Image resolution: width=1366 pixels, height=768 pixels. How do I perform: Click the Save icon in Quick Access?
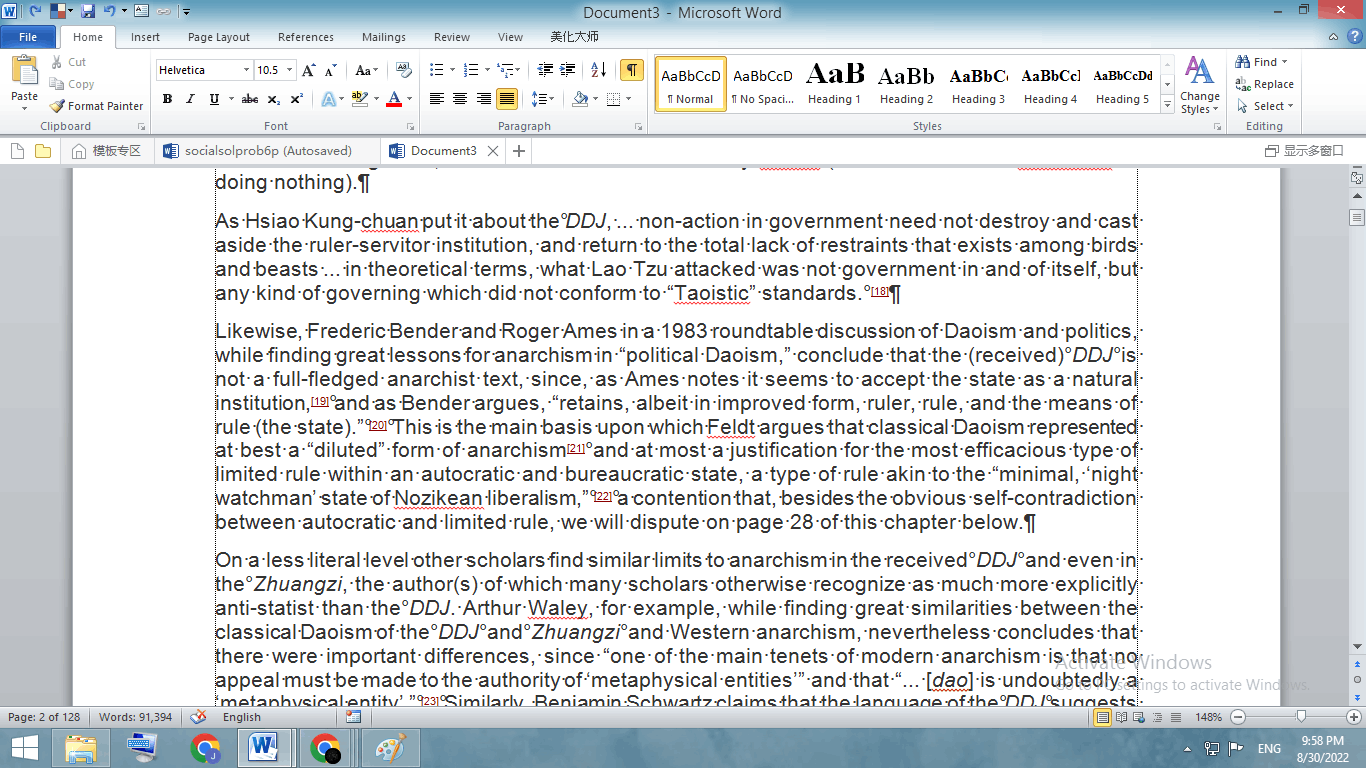tap(88, 11)
